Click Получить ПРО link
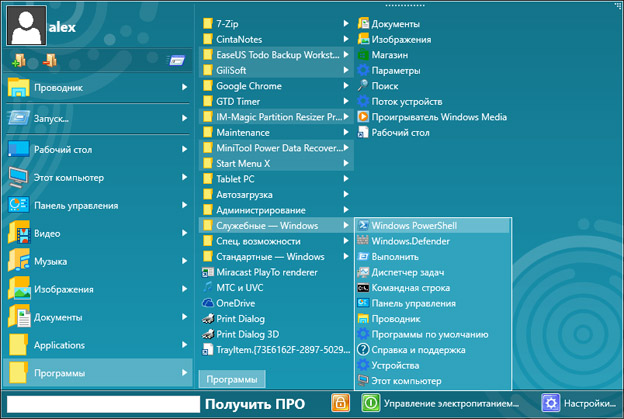The width and height of the screenshot is (624, 419). pyautogui.click(x=255, y=404)
